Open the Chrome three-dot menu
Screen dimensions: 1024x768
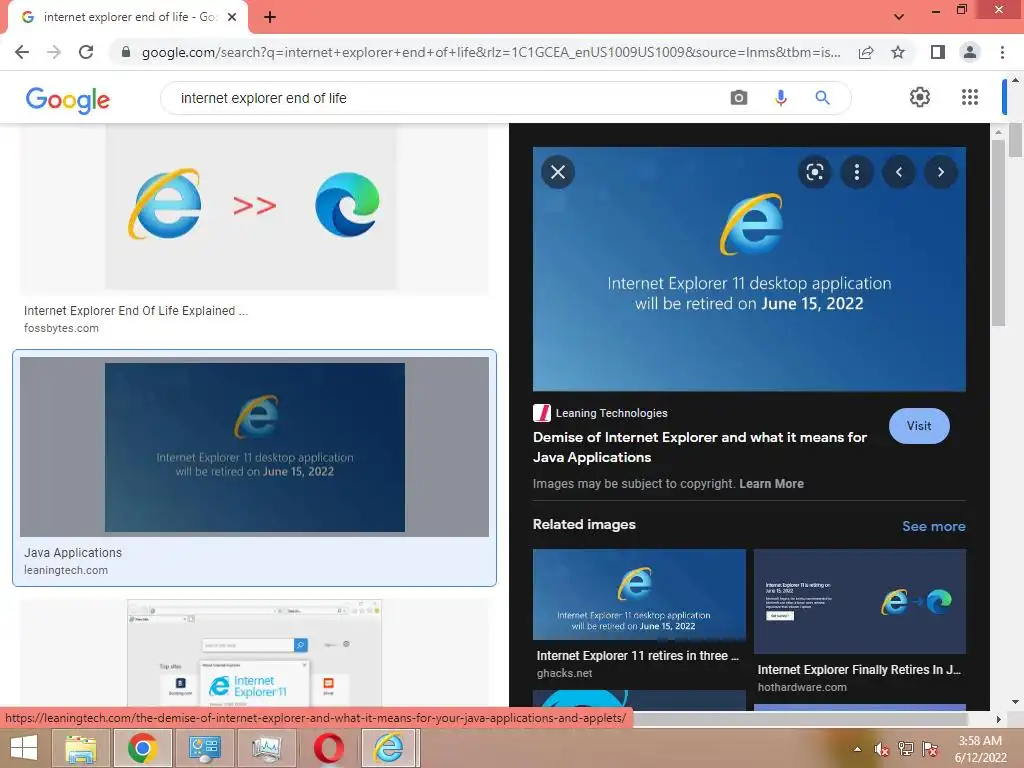(1002, 52)
